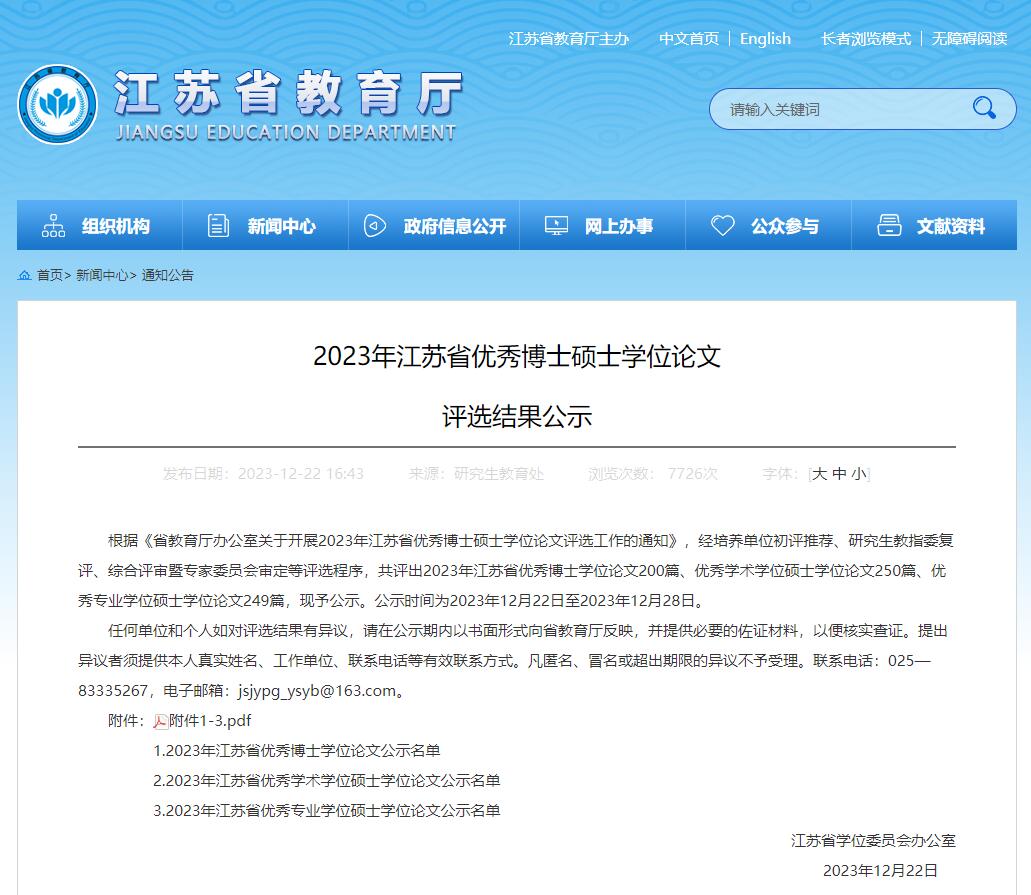
Task: Set font size to 大 (large)
Action: click(819, 474)
